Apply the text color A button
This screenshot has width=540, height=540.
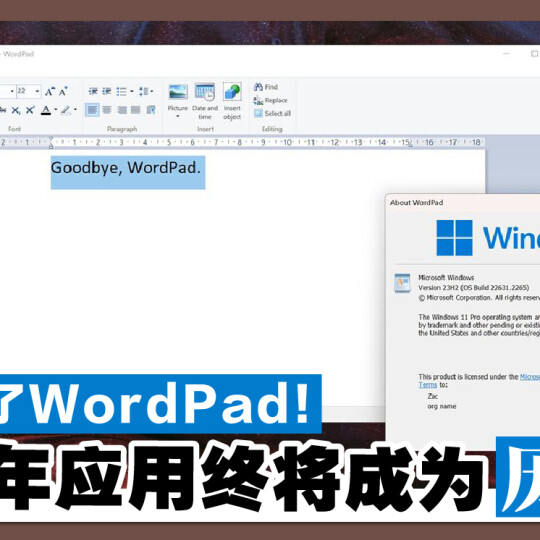pyautogui.click(x=46, y=110)
